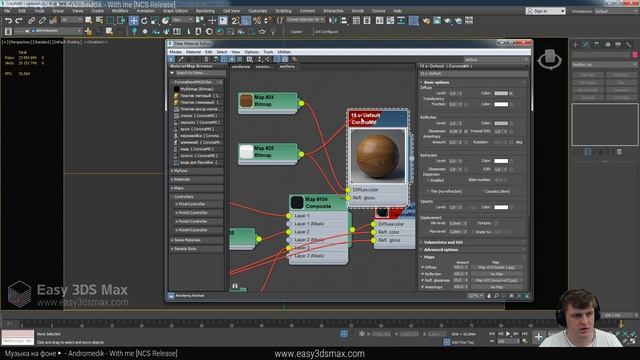
Task: Enable the Dispersion Enabled checkbox
Action: coord(428,180)
